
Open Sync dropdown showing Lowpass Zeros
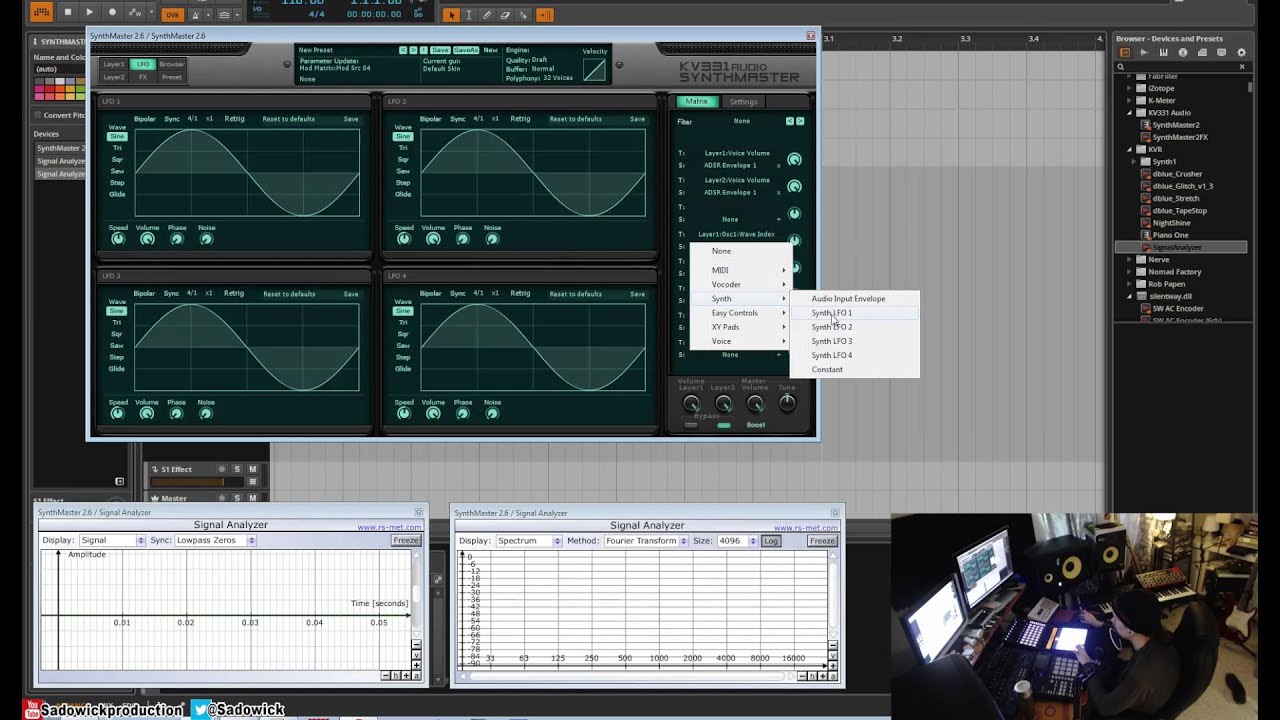point(215,540)
